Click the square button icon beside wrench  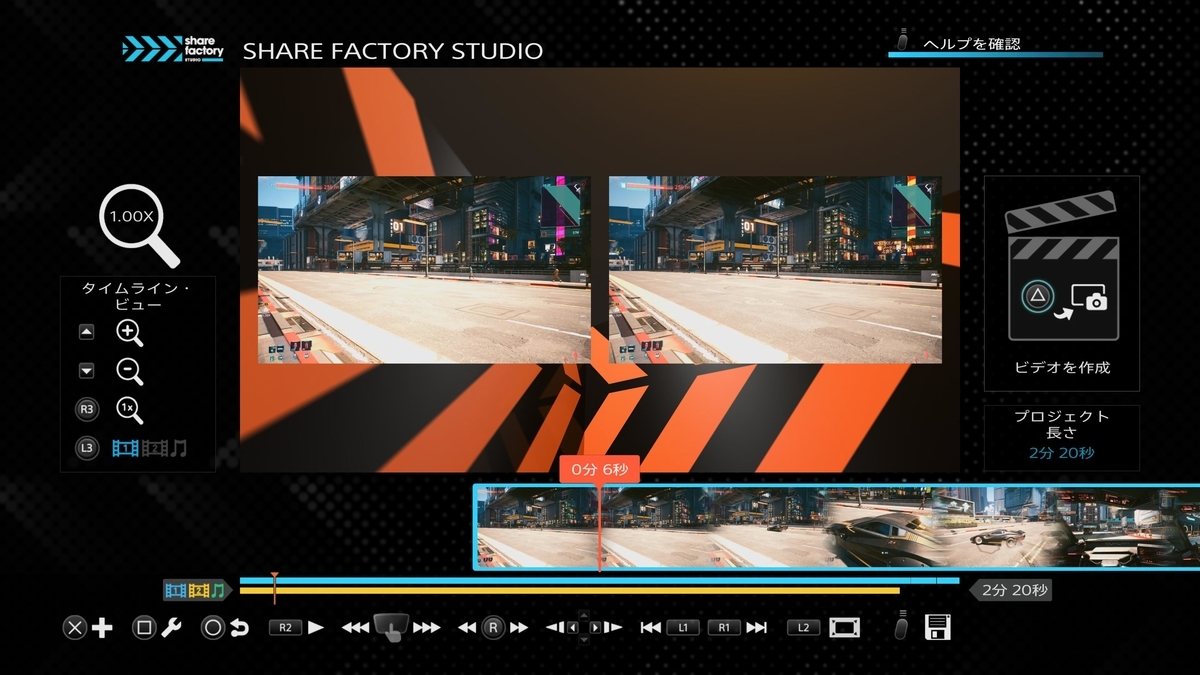click(144, 628)
